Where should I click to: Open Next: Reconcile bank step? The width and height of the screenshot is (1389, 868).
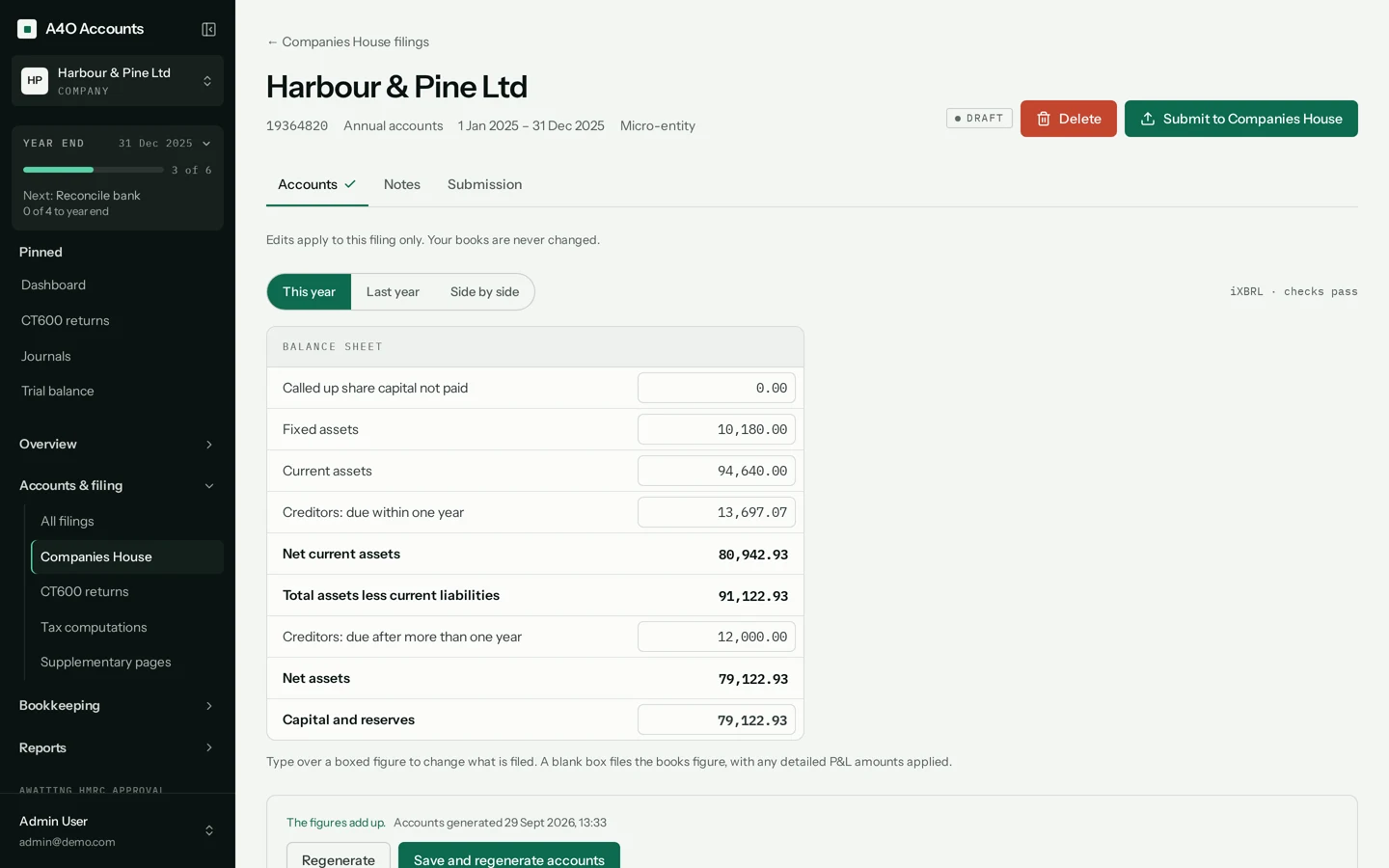click(x=82, y=196)
